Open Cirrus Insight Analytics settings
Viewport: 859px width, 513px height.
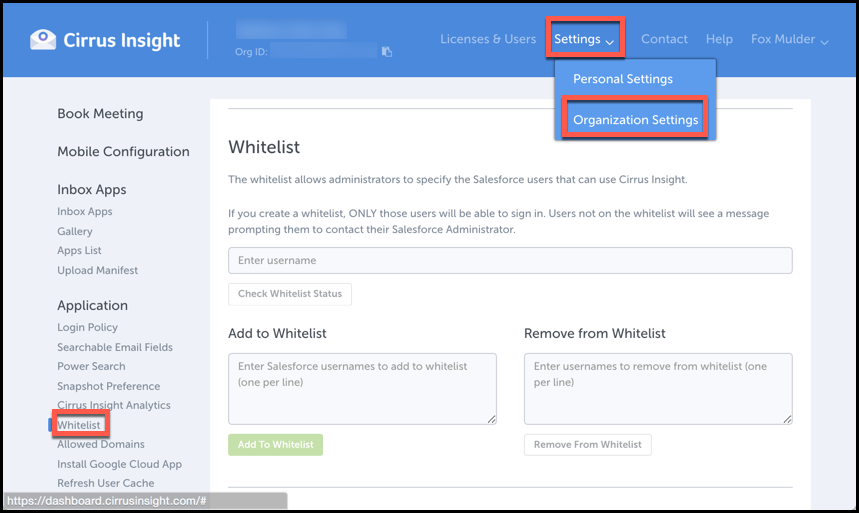(x=113, y=405)
